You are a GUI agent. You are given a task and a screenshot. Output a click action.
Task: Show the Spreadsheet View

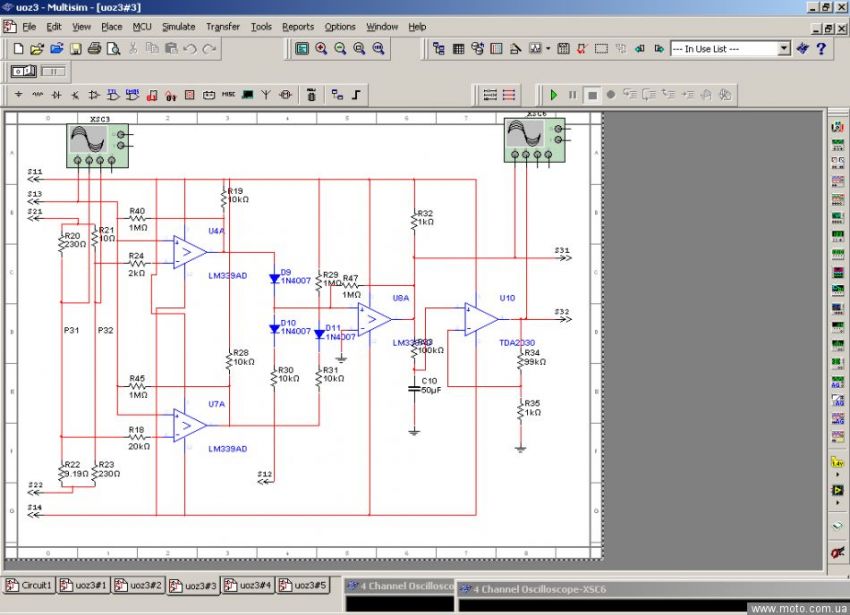[x=458, y=49]
